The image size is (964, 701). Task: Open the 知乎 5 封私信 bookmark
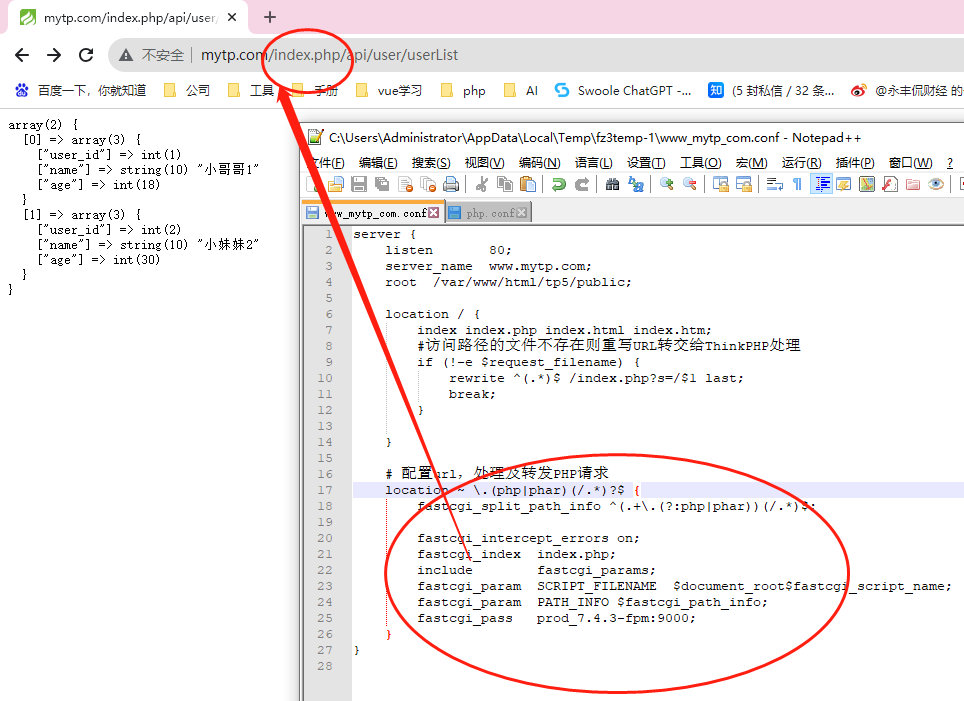[x=772, y=90]
